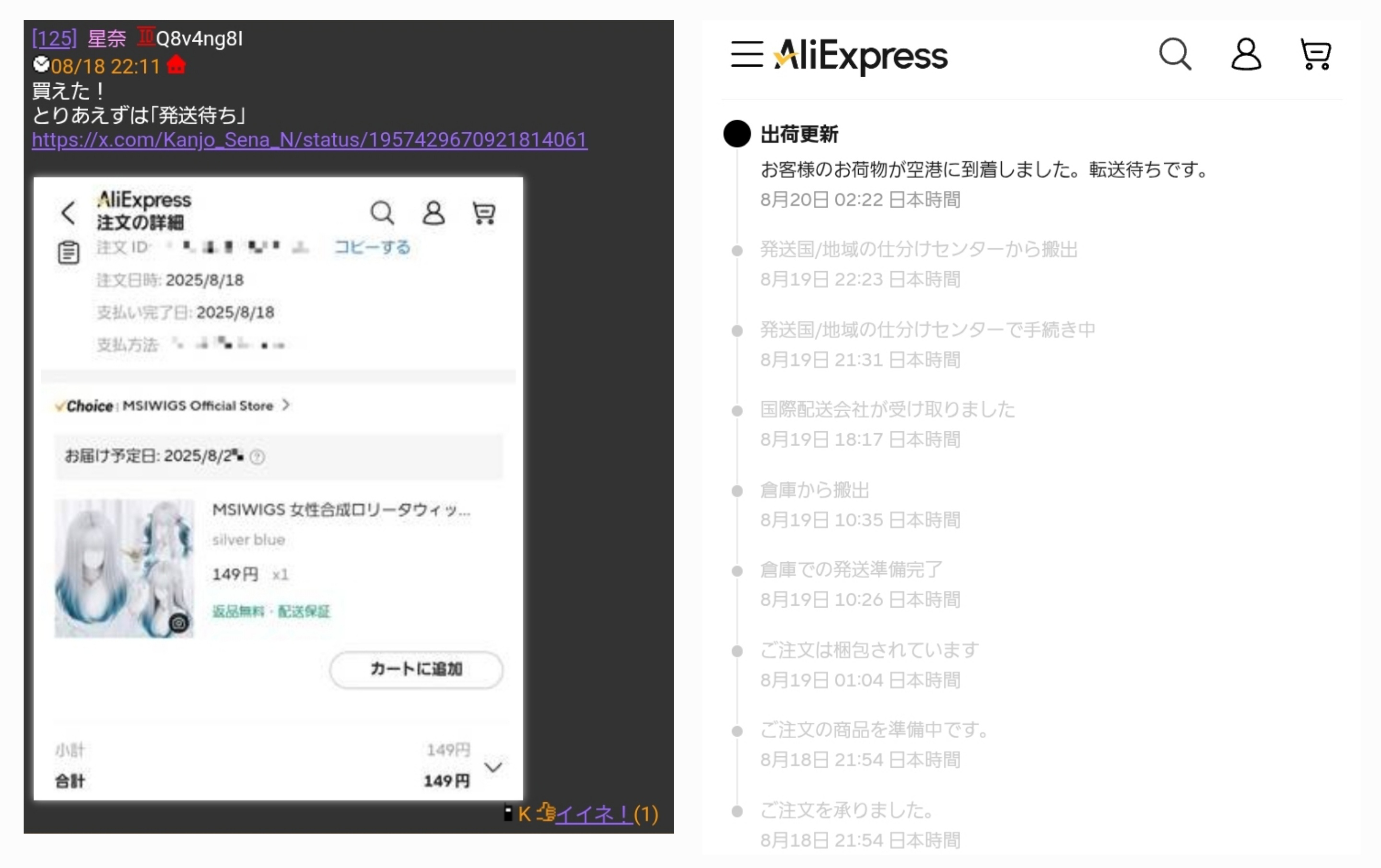The image size is (1381, 868).
Task: Open search in the right AliExpress header
Action: click(1175, 55)
